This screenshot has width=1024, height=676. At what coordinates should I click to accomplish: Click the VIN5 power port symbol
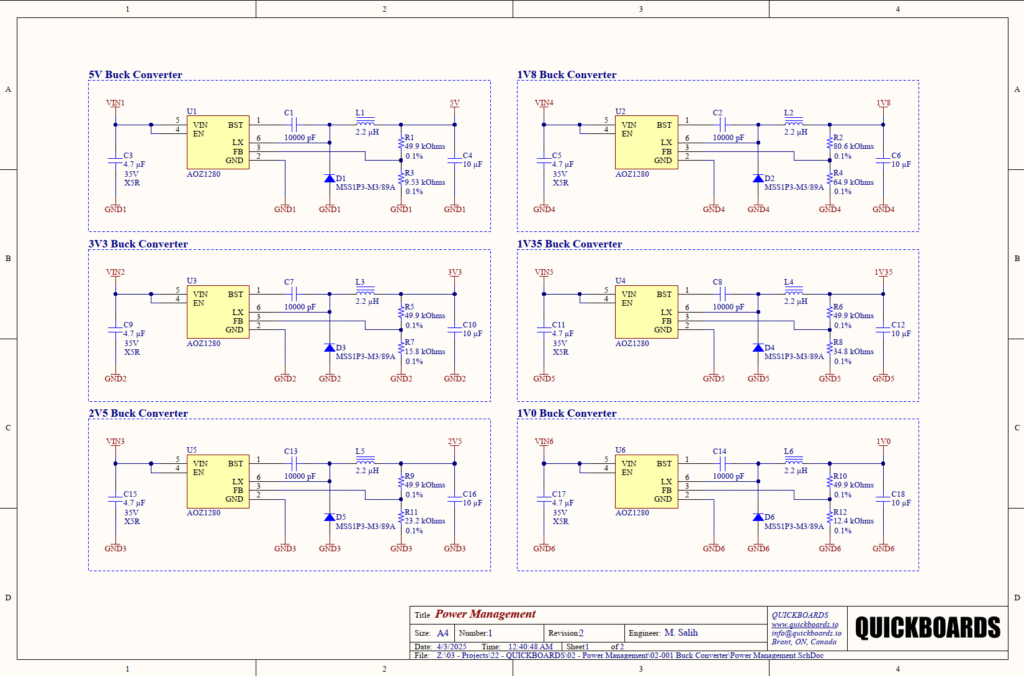click(543, 277)
